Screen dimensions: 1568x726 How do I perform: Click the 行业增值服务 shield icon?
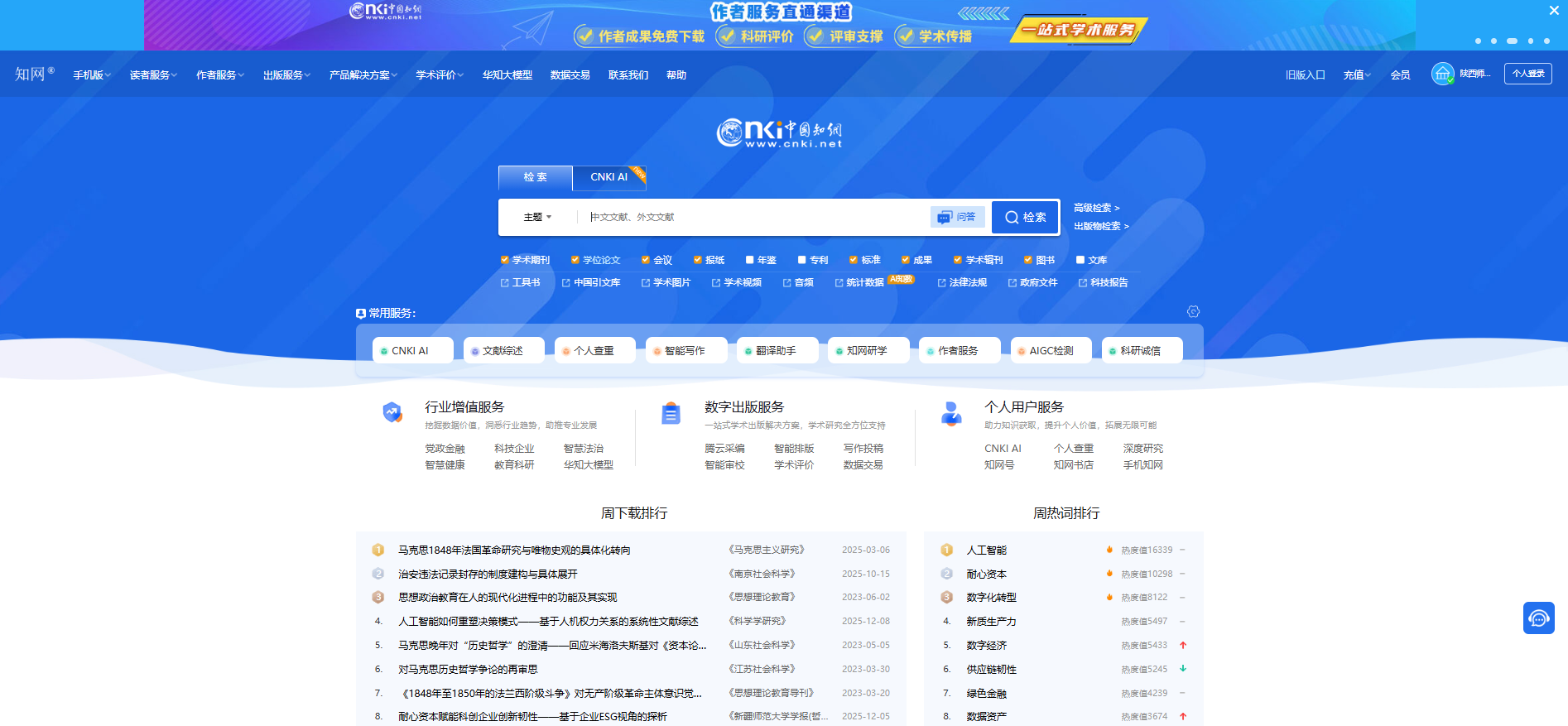click(392, 411)
